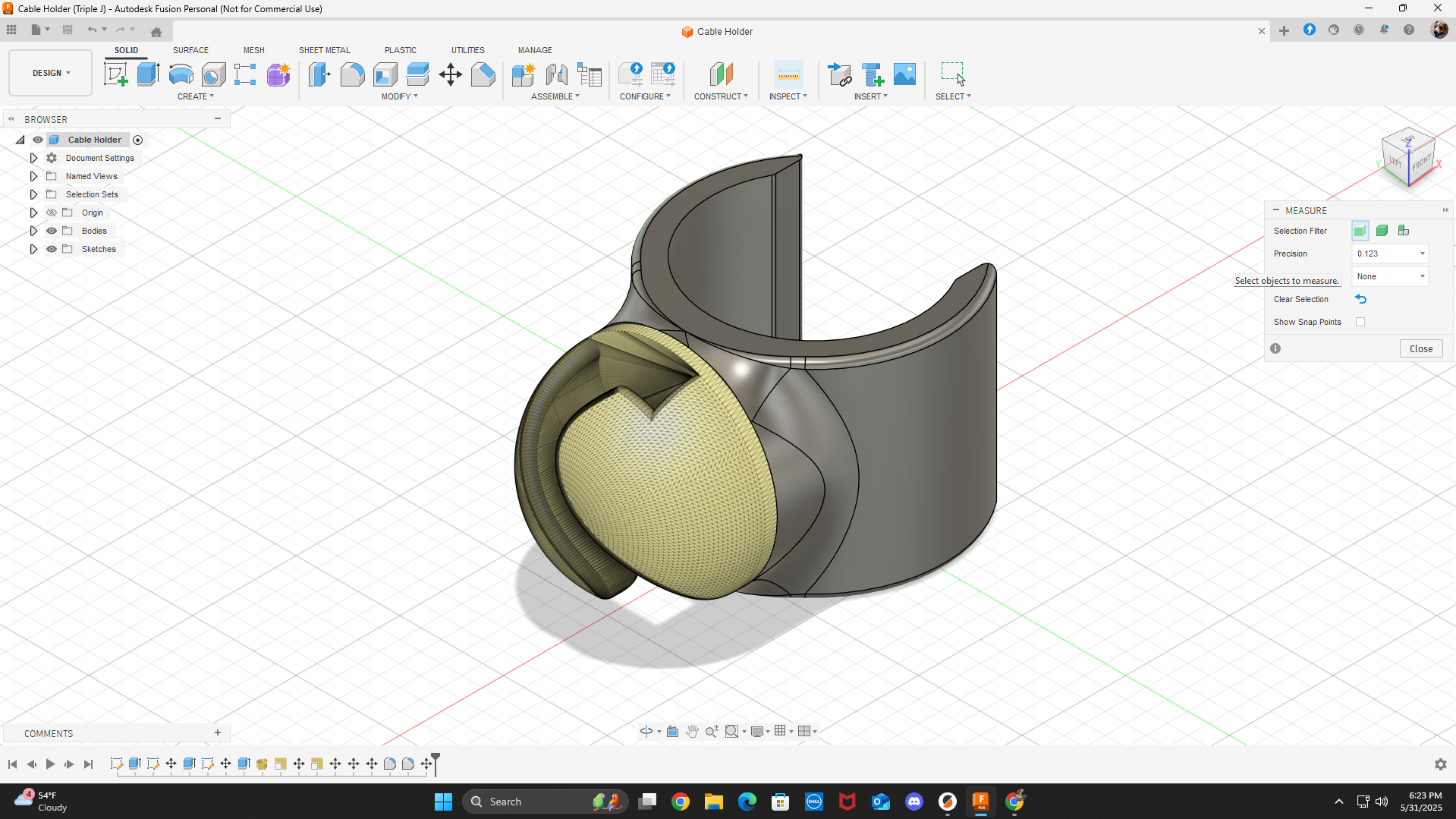This screenshot has width=1456, height=819.
Task: Select the Insert Canvas image tool
Action: pyautogui.click(x=904, y=74)
